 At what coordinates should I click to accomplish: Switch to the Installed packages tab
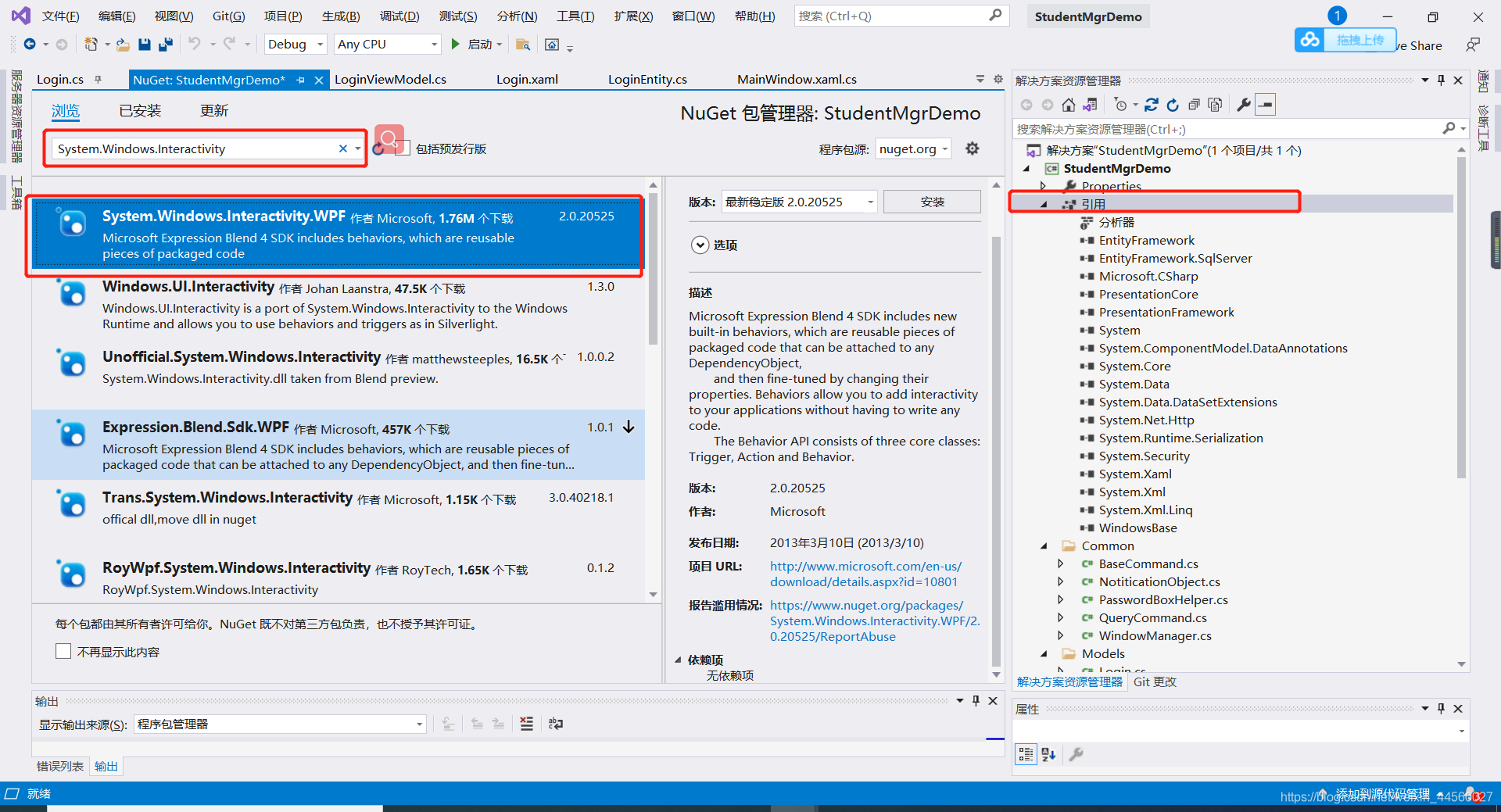140,111
